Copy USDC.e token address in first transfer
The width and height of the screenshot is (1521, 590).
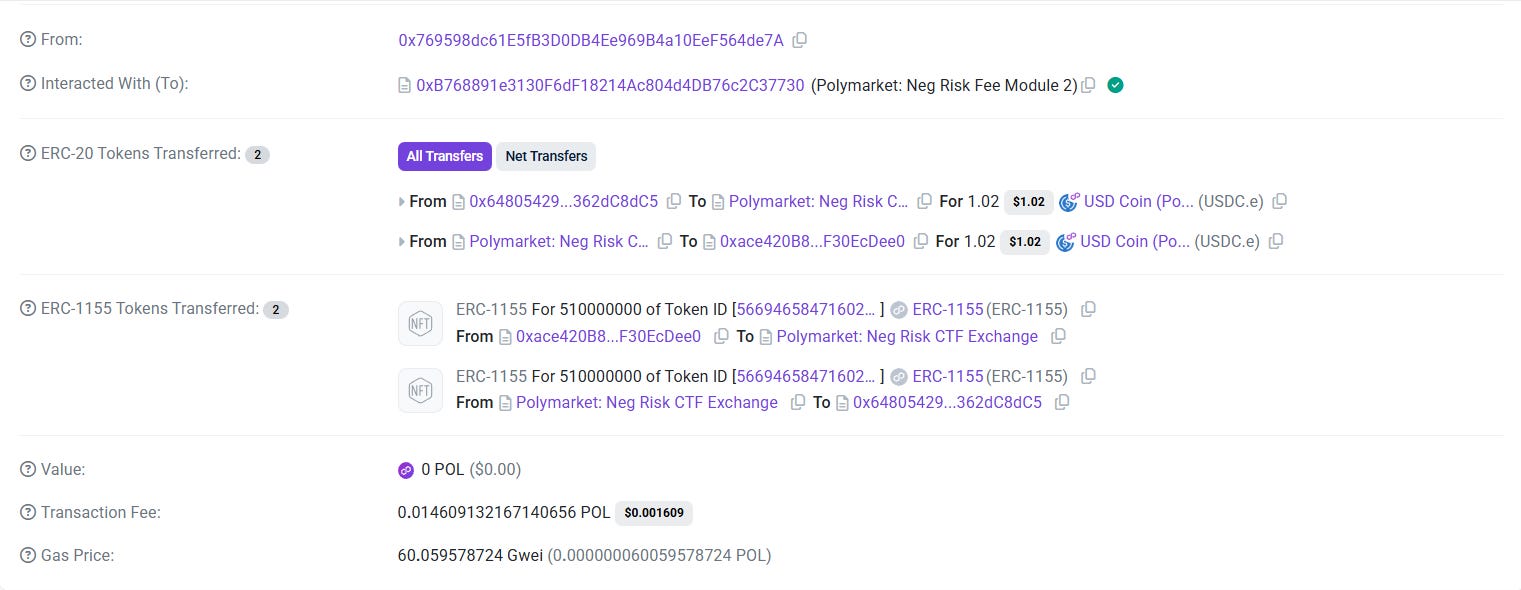tap(1279, 201)
